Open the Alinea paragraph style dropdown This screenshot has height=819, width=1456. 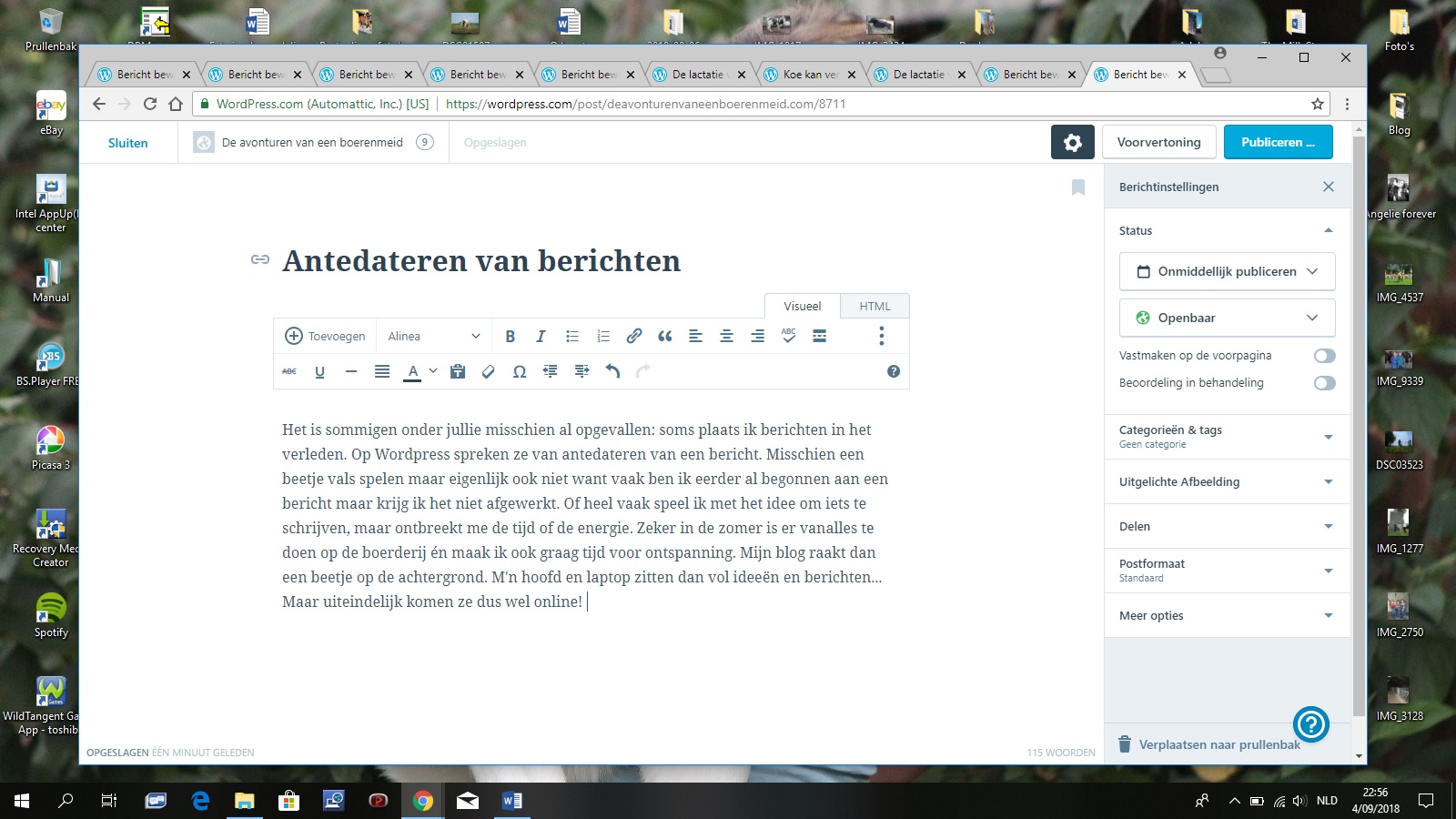433,336
